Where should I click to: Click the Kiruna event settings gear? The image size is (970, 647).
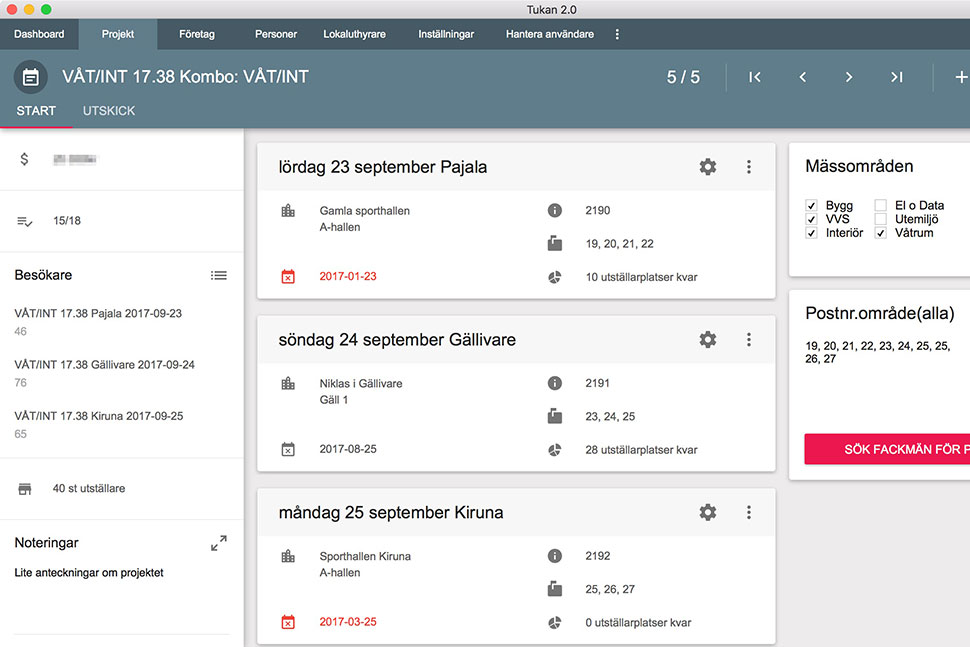(x=708, y=513)
